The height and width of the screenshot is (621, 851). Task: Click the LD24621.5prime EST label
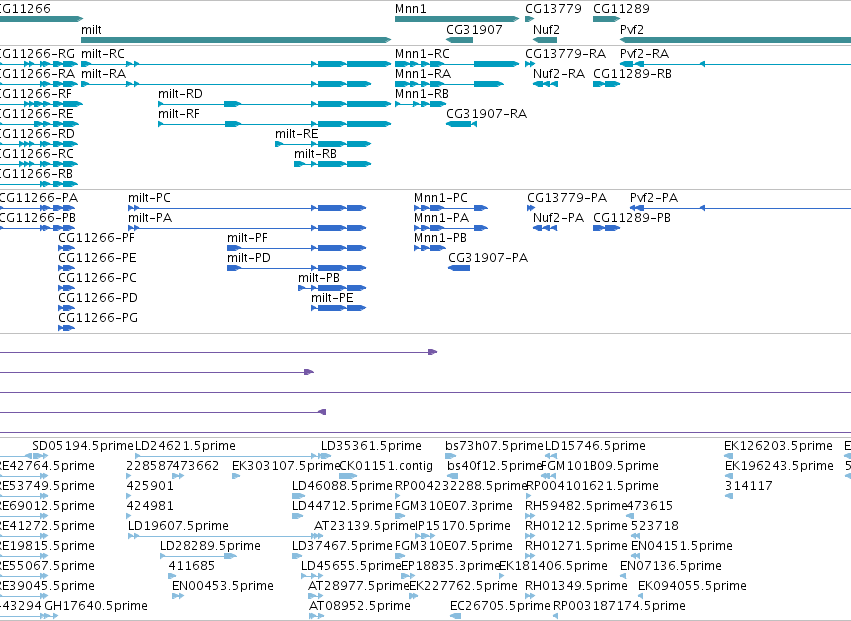click(185, 446)
